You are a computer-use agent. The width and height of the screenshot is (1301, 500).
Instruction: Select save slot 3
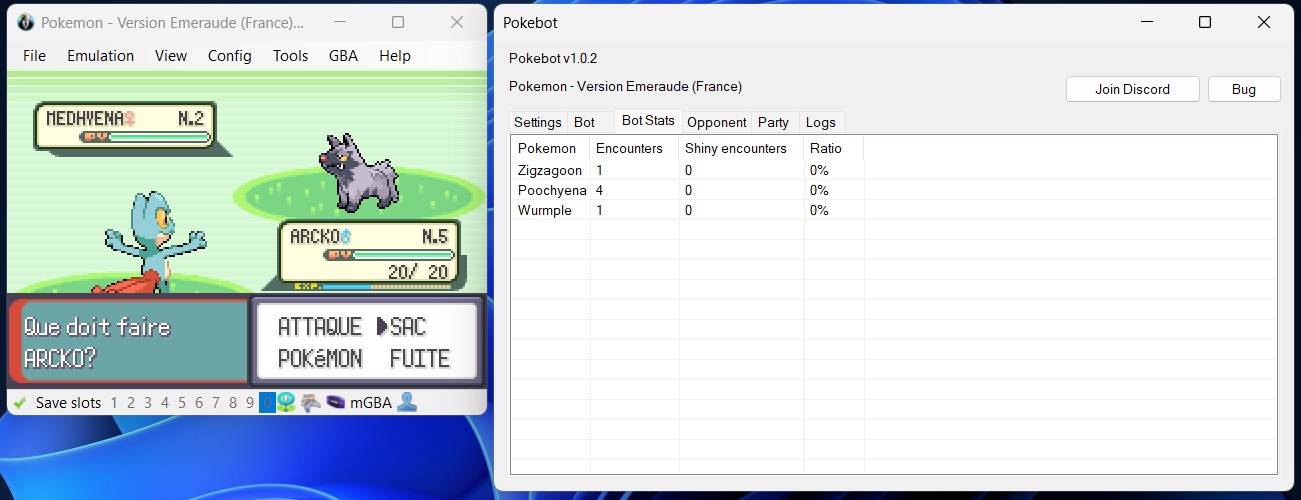click(148, 403)
